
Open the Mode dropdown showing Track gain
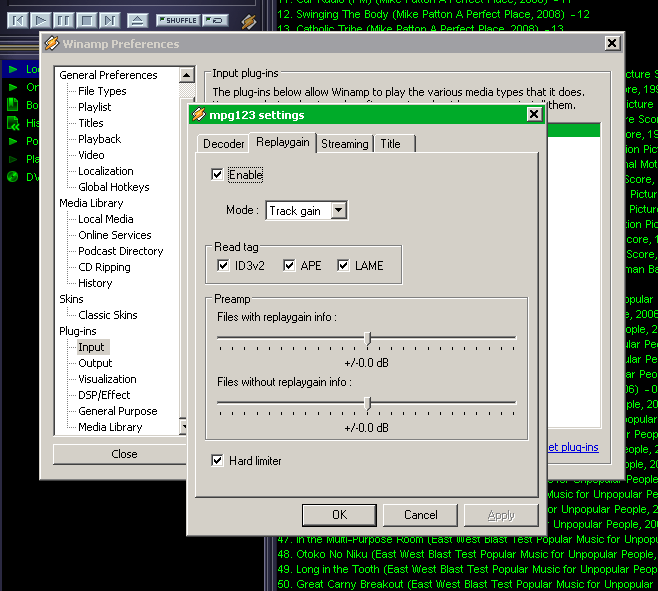339,210
